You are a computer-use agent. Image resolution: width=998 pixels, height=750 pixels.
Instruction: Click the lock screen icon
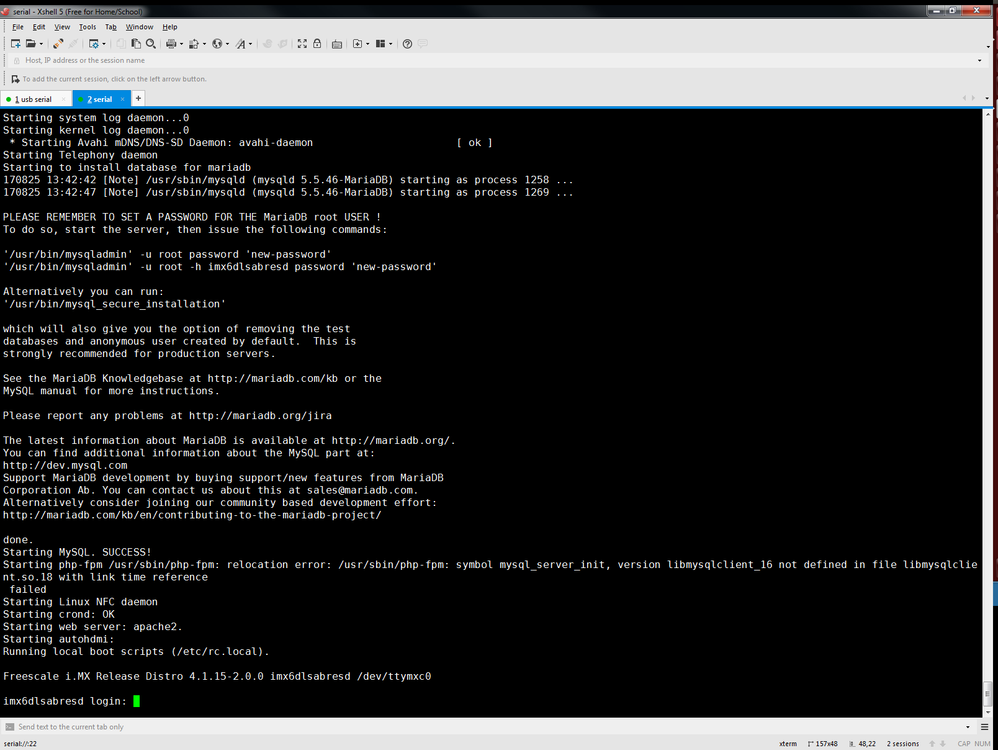coord(317,43)
